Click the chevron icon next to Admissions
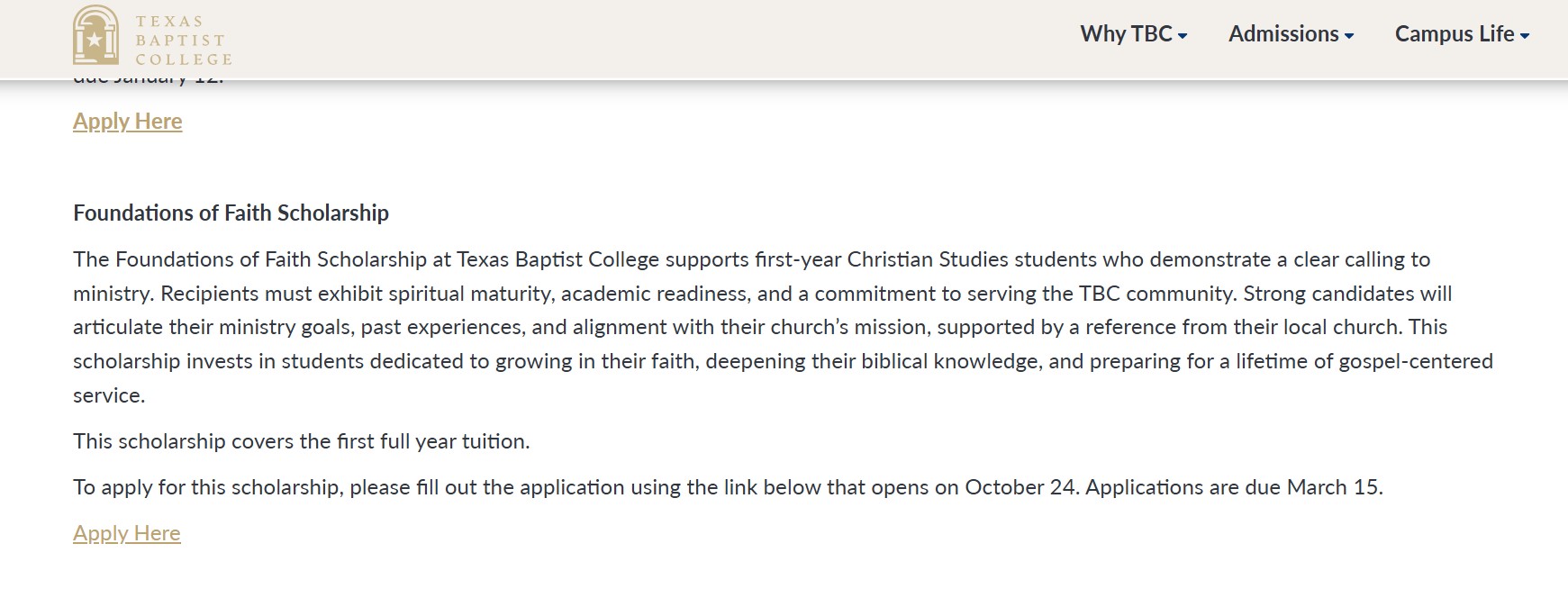 click(1350, 34)
